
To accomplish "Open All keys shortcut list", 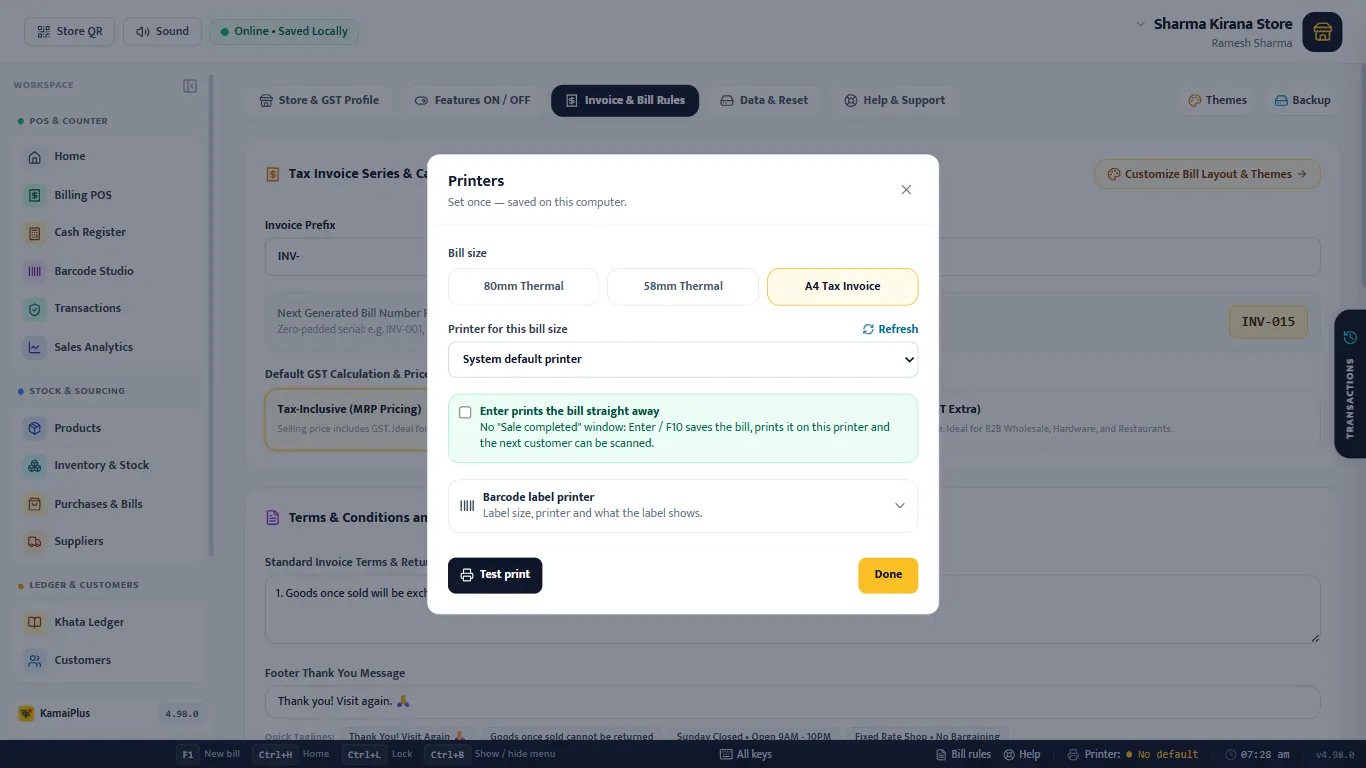I will pos(746,754).
